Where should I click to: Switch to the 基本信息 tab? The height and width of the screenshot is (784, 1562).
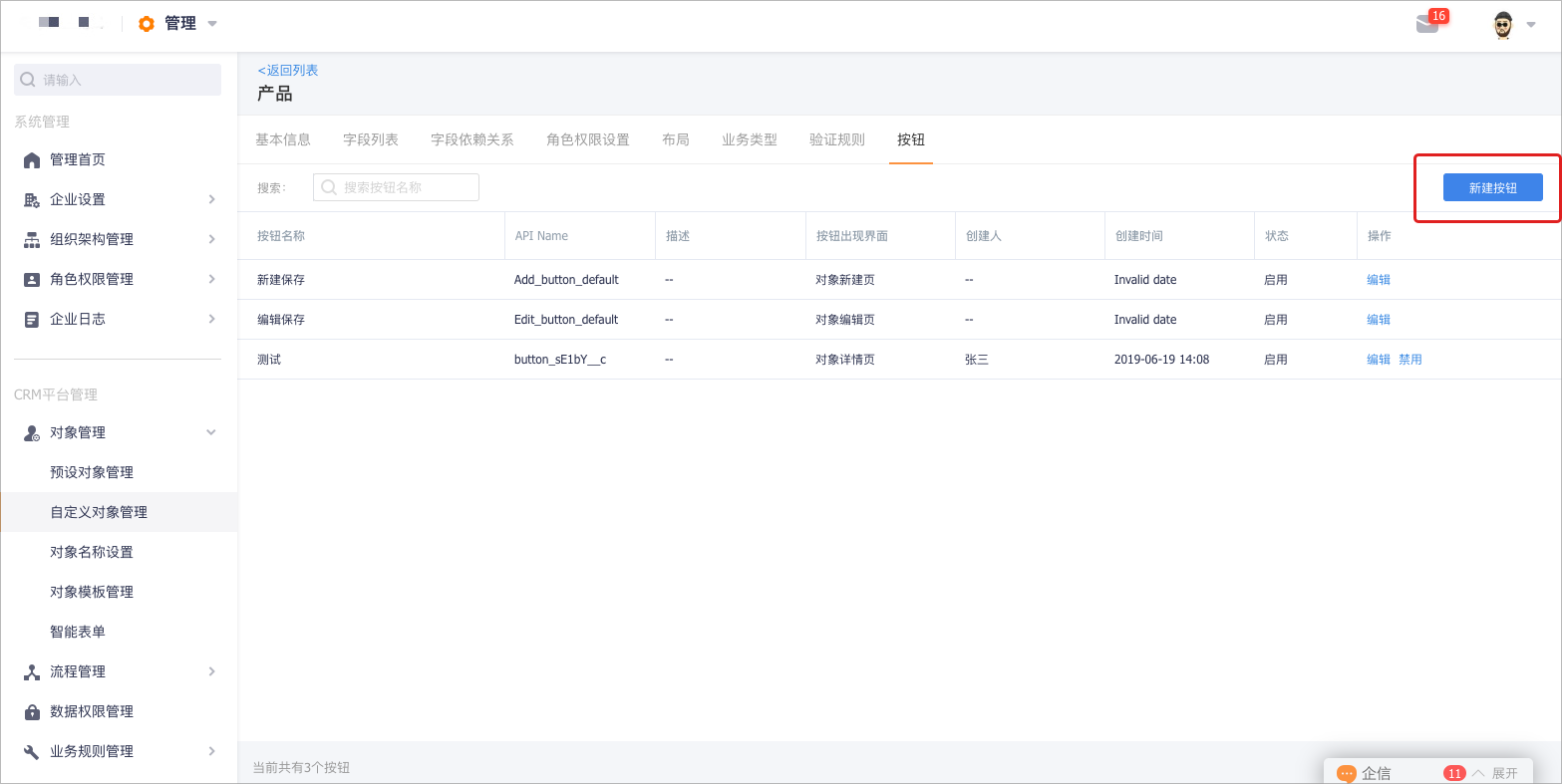pos(283,139)
